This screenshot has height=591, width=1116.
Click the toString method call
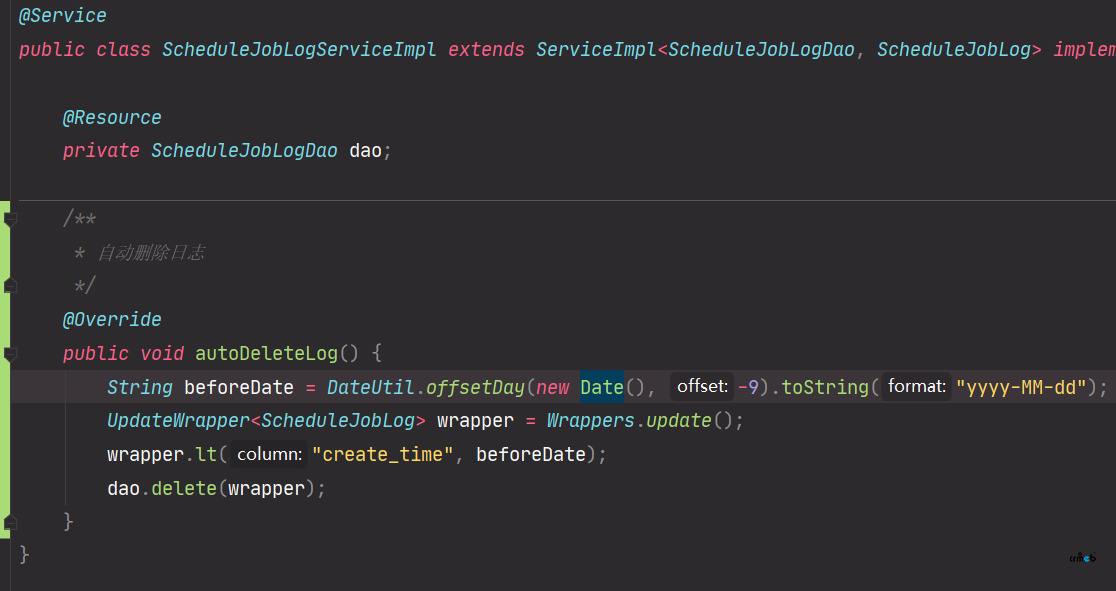tap(826, 387)
